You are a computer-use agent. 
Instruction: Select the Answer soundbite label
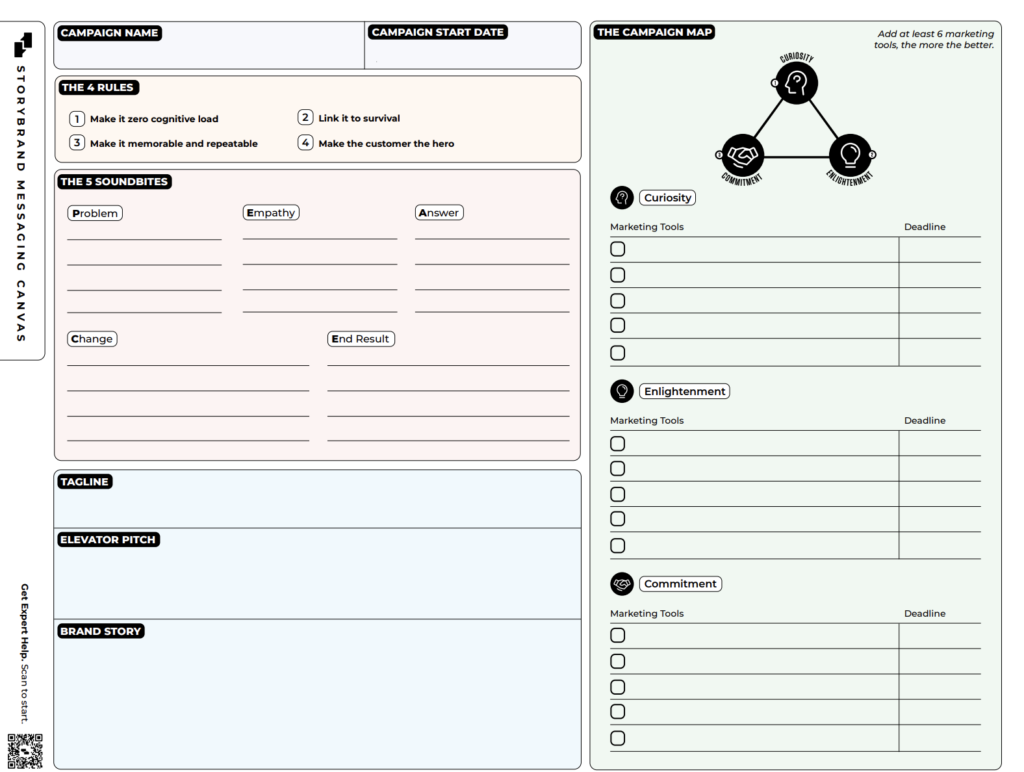[439, 212]
